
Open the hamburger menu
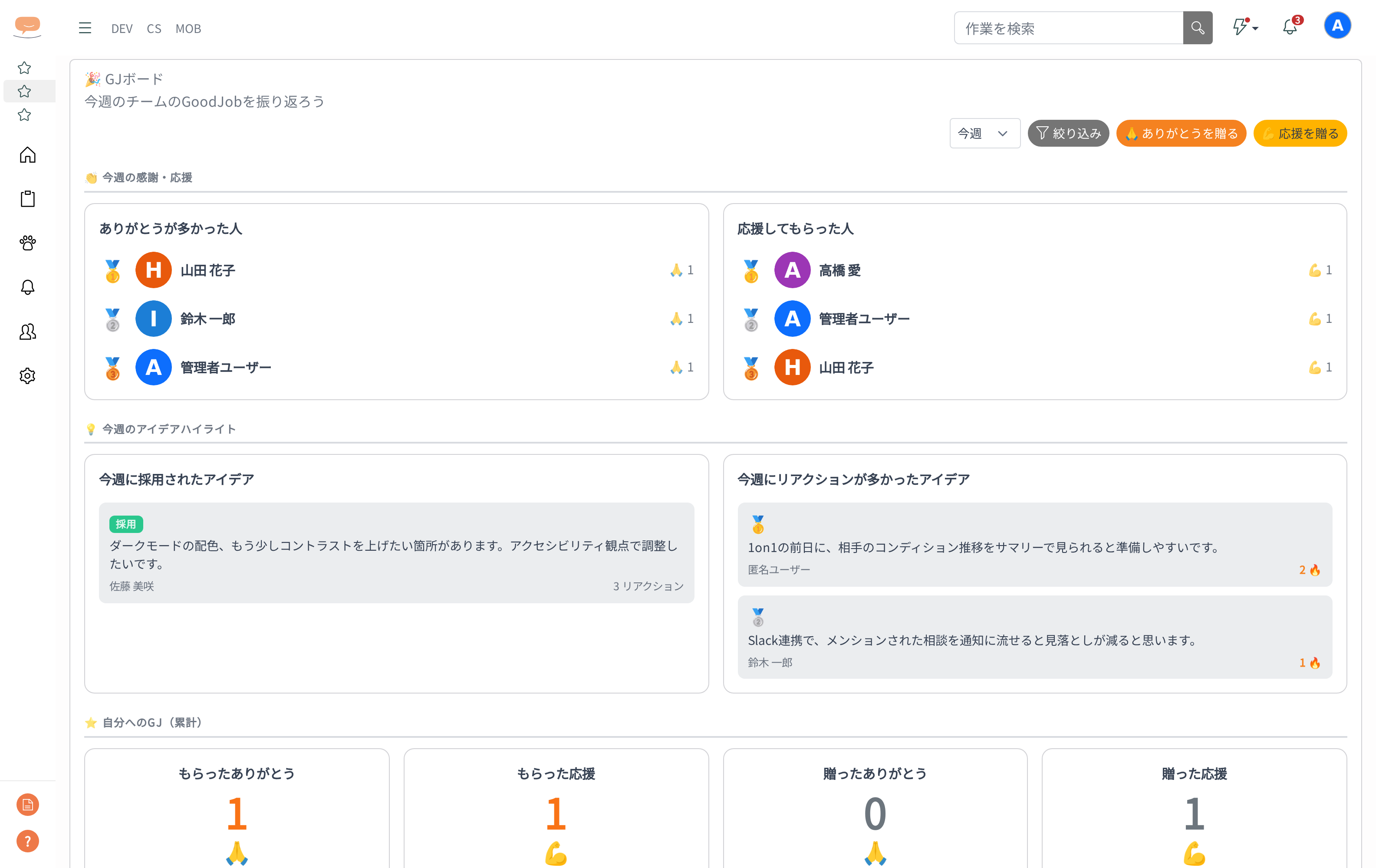[x=85, y=28]
